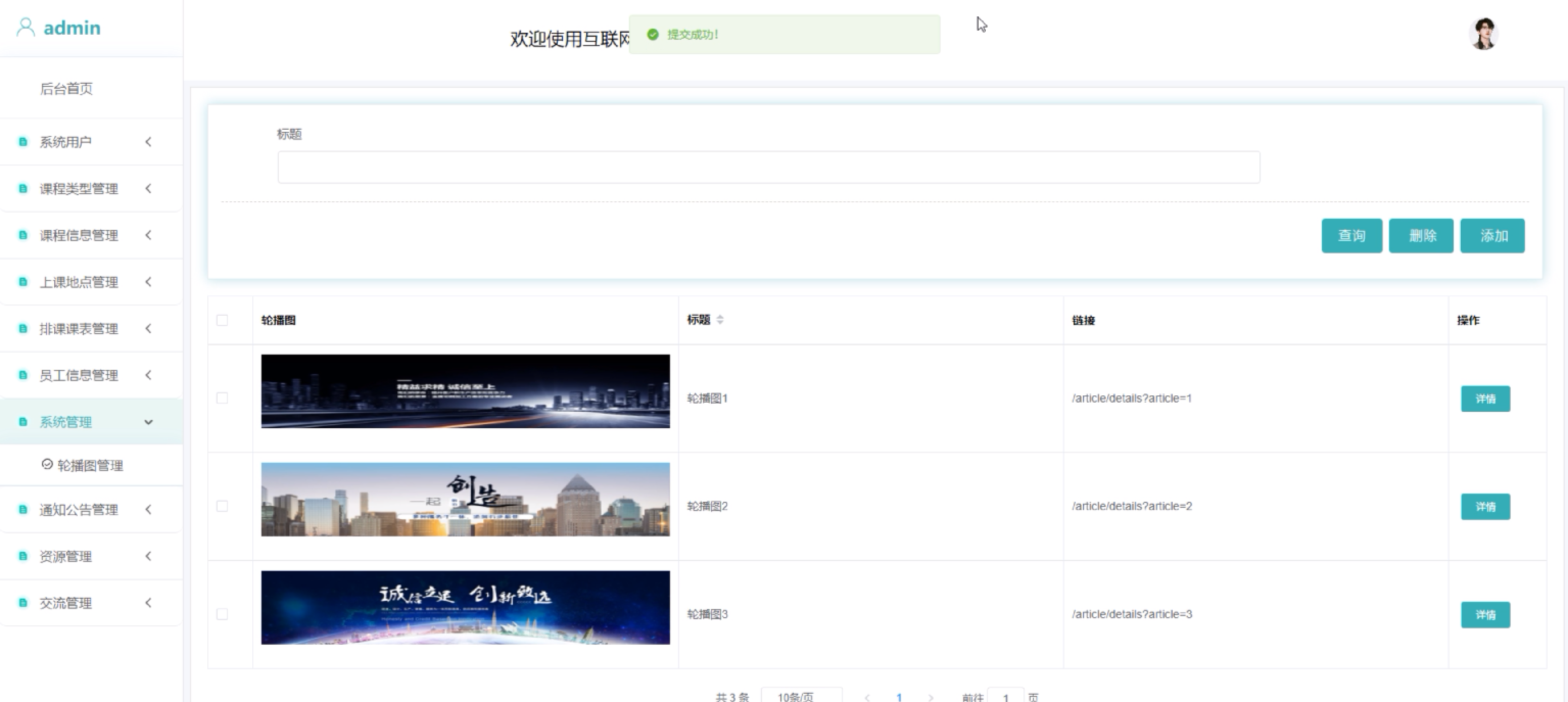Click the 标题 search input field

[x=768, y=168]
